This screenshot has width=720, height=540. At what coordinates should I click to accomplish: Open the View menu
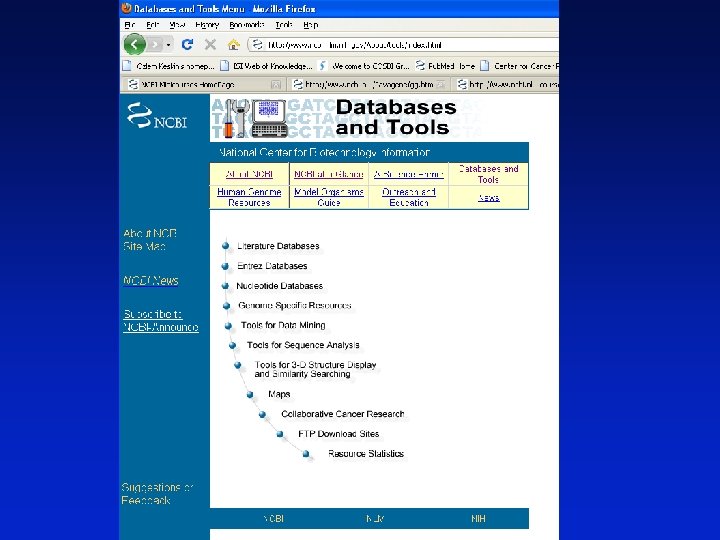pos(177,25)
